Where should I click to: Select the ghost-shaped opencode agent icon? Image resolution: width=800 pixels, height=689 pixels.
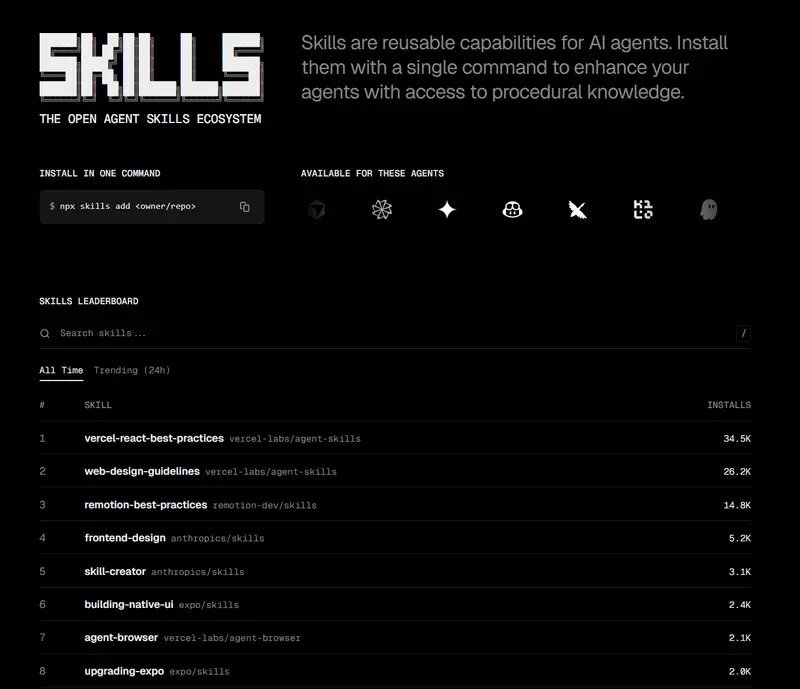click(707, 210)
